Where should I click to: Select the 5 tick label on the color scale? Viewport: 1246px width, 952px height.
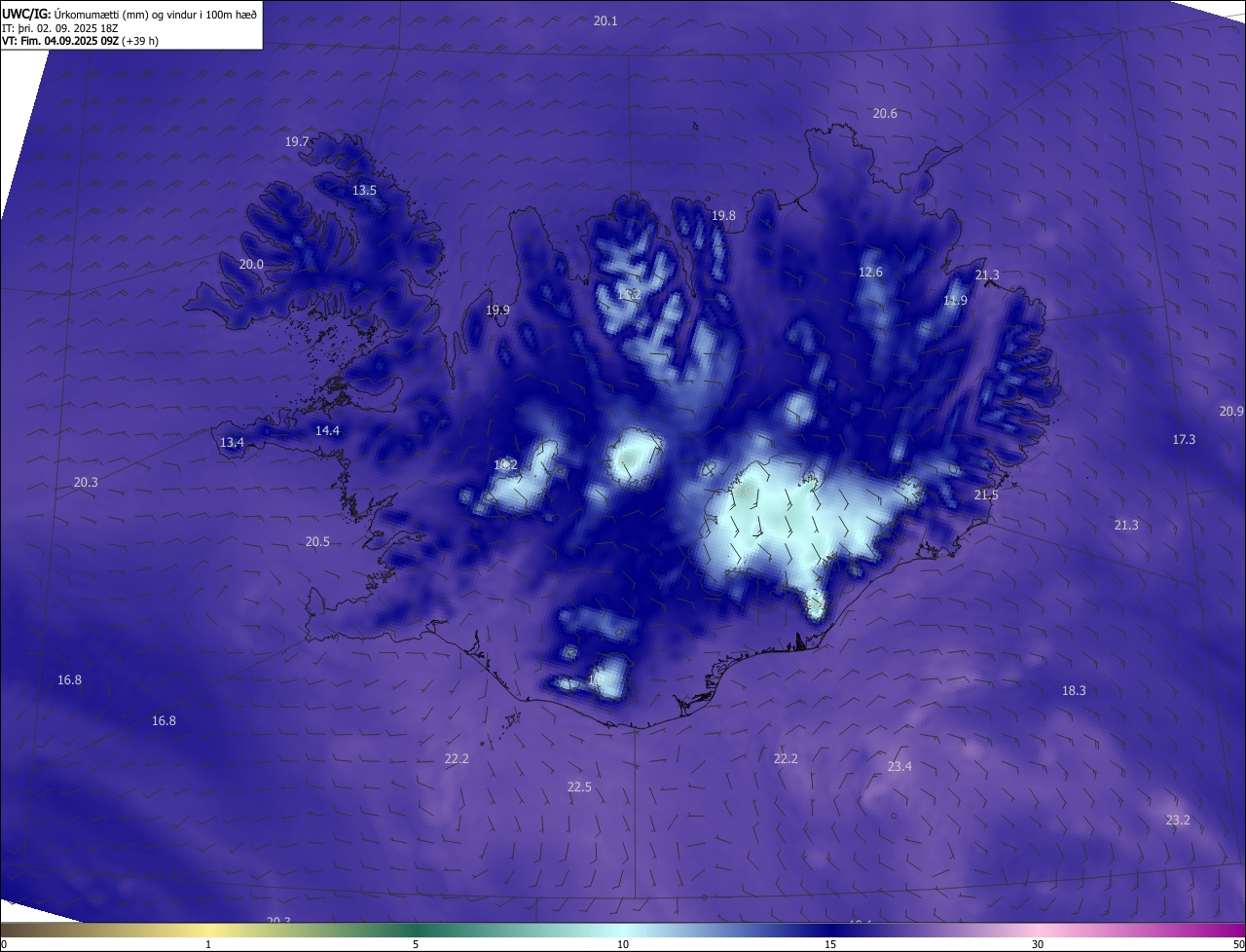[416, 945]
